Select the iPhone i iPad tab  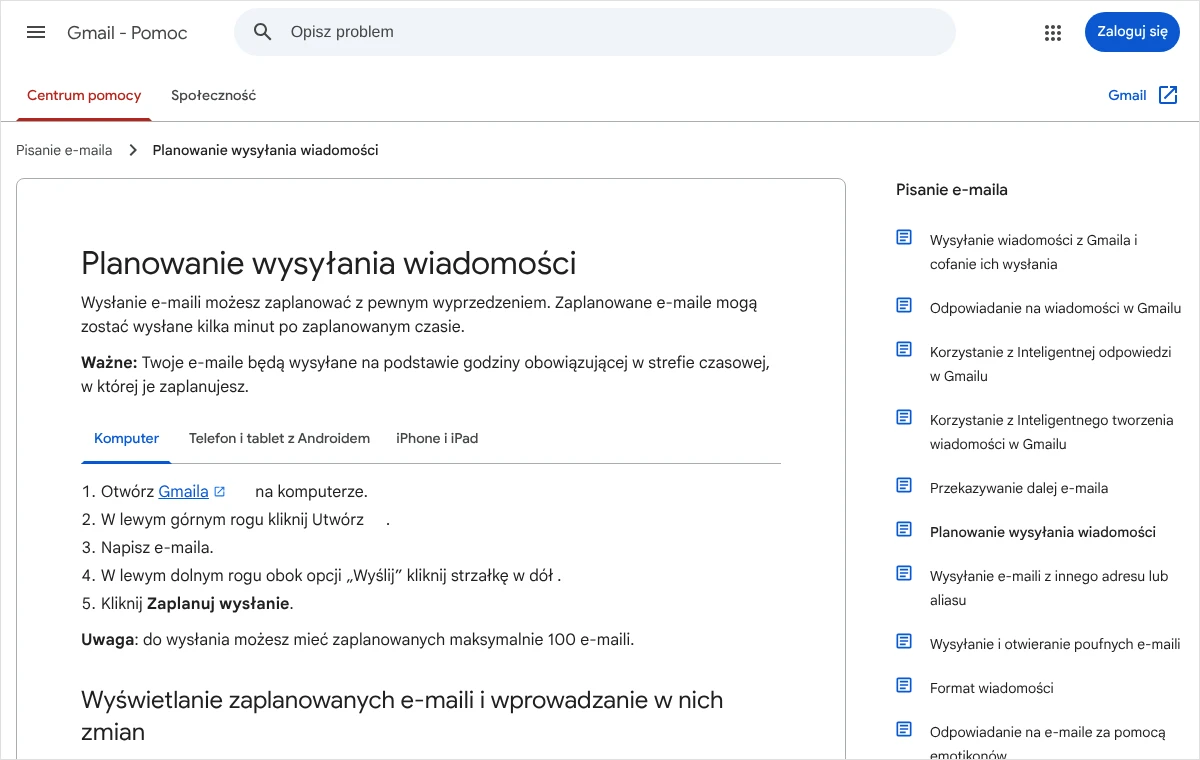pyautogui.click(x=437, y=438)
